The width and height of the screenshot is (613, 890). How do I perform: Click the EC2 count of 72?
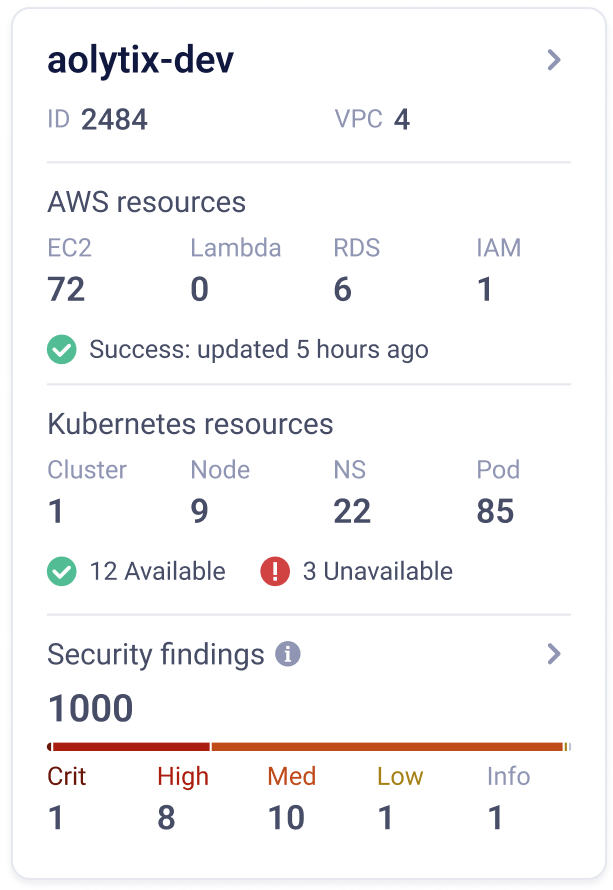click(66, 290)
